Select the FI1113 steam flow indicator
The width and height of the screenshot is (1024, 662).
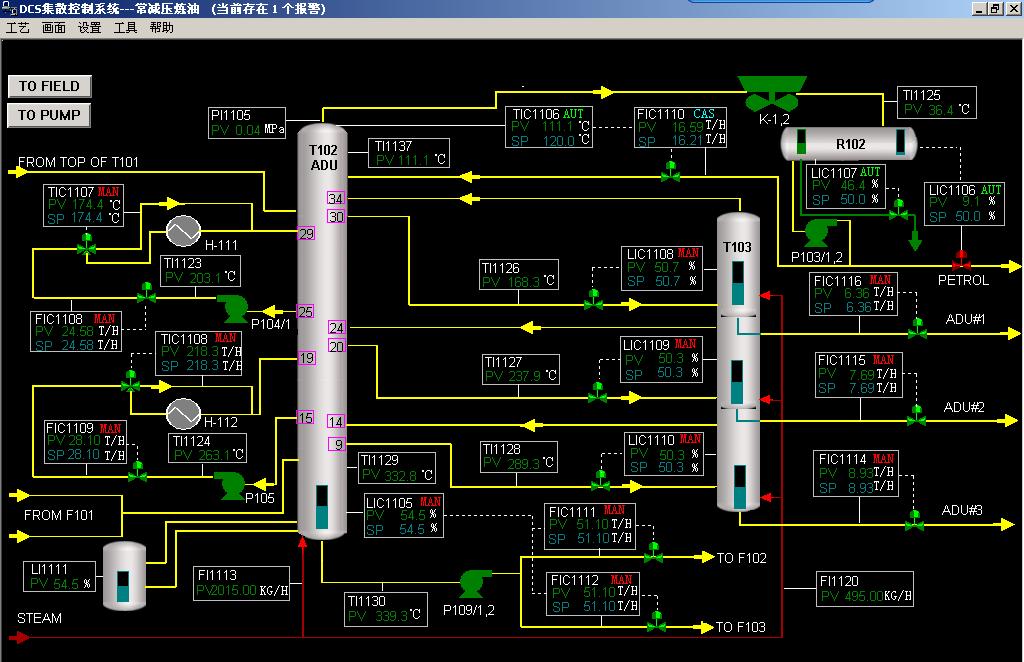(242, 583)
